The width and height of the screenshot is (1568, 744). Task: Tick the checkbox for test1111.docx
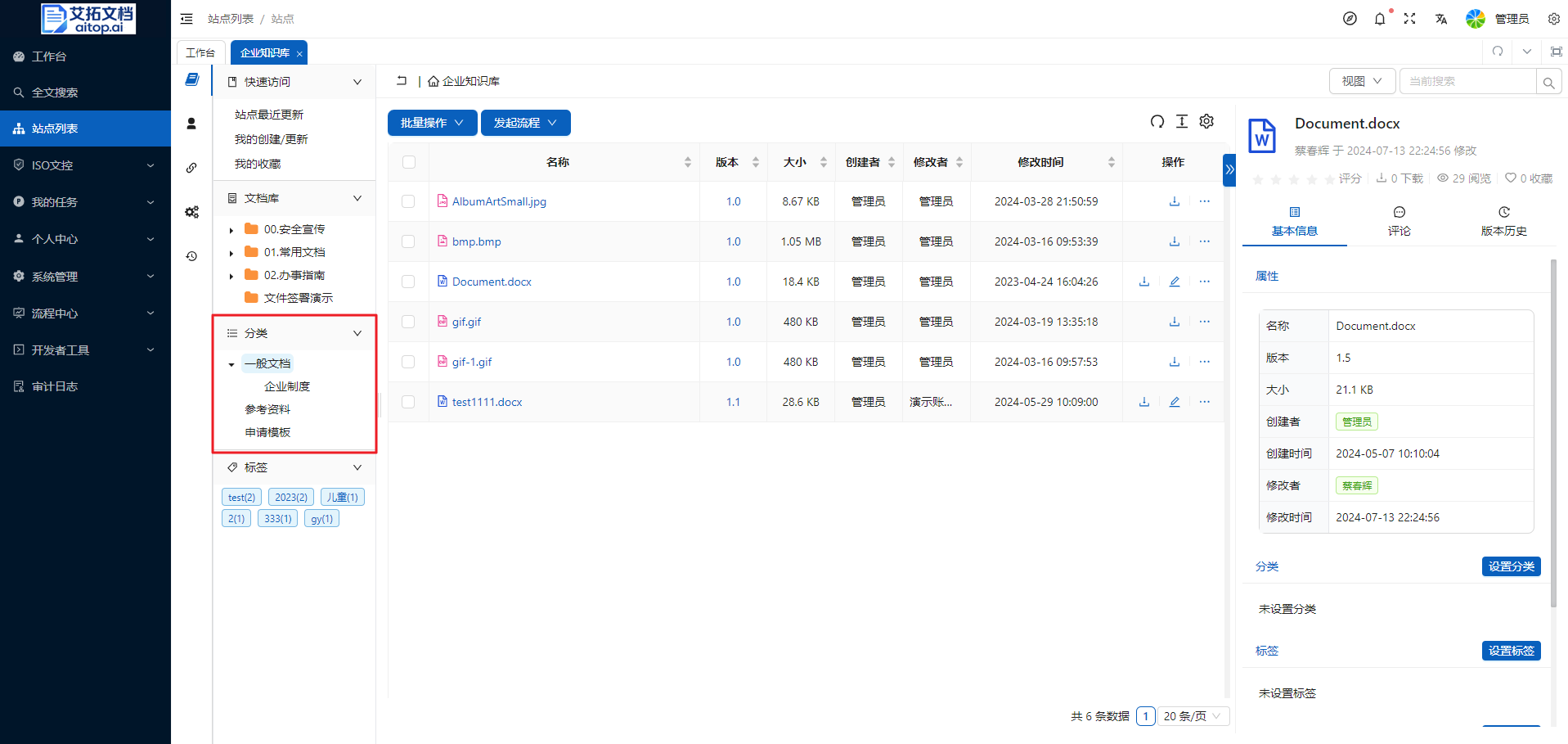(x=408, y=402)
